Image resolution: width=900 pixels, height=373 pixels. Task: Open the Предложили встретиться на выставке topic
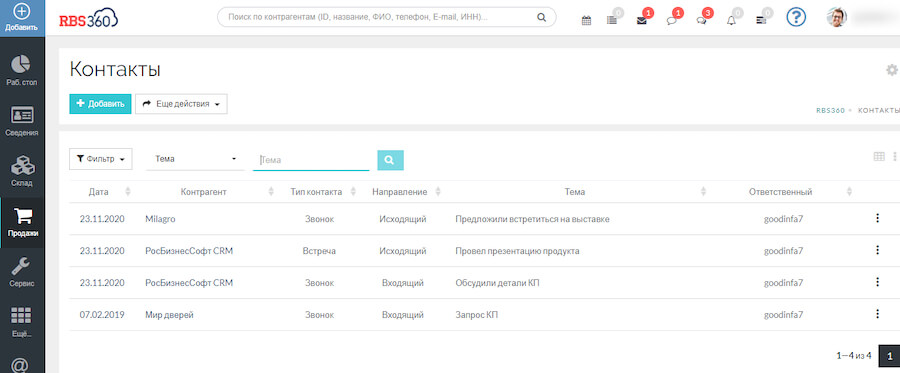coord(532,219)
